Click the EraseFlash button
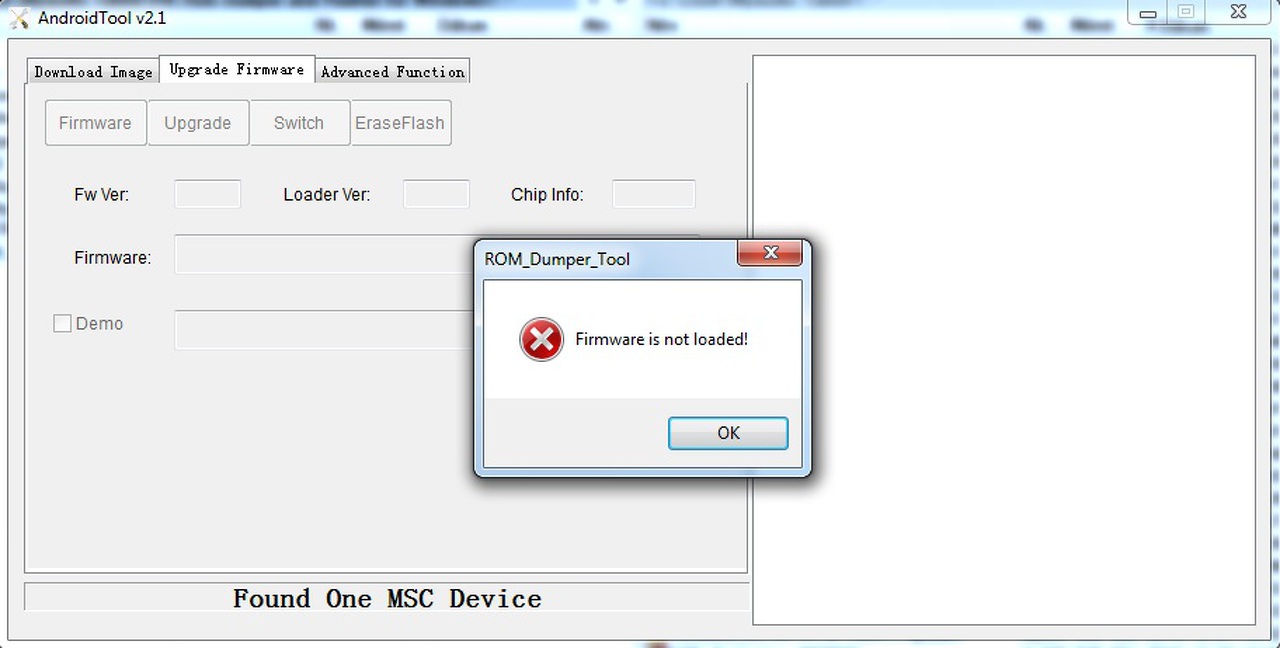This screenshot has width=1280, height=648. pyautogui.click(x=400, y=123)
